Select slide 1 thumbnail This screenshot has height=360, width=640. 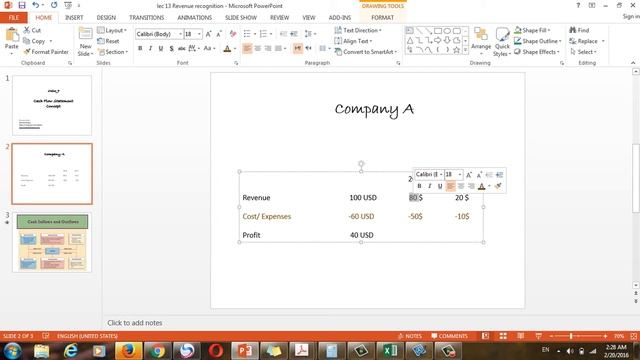52,105
